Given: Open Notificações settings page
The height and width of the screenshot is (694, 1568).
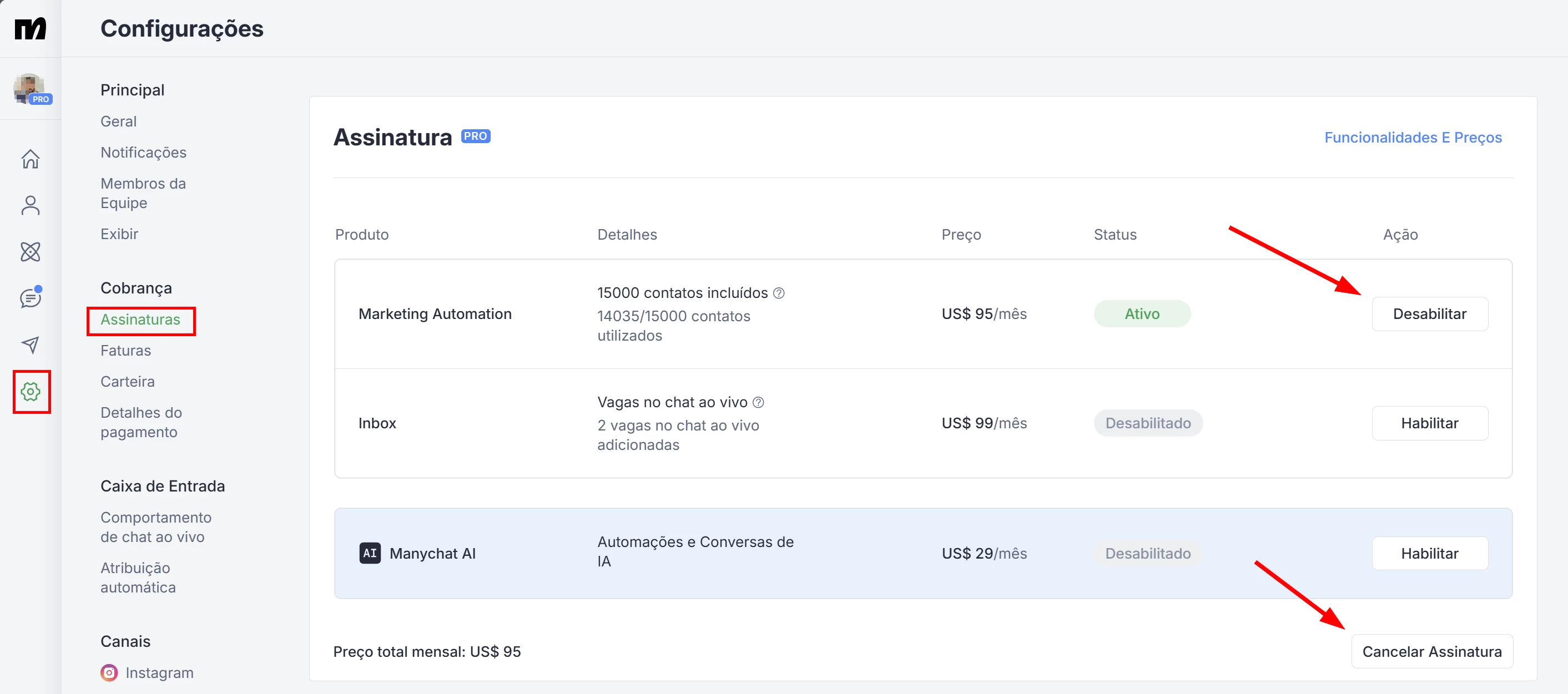Looking at the screenshot, I should [x=143, y=153].
